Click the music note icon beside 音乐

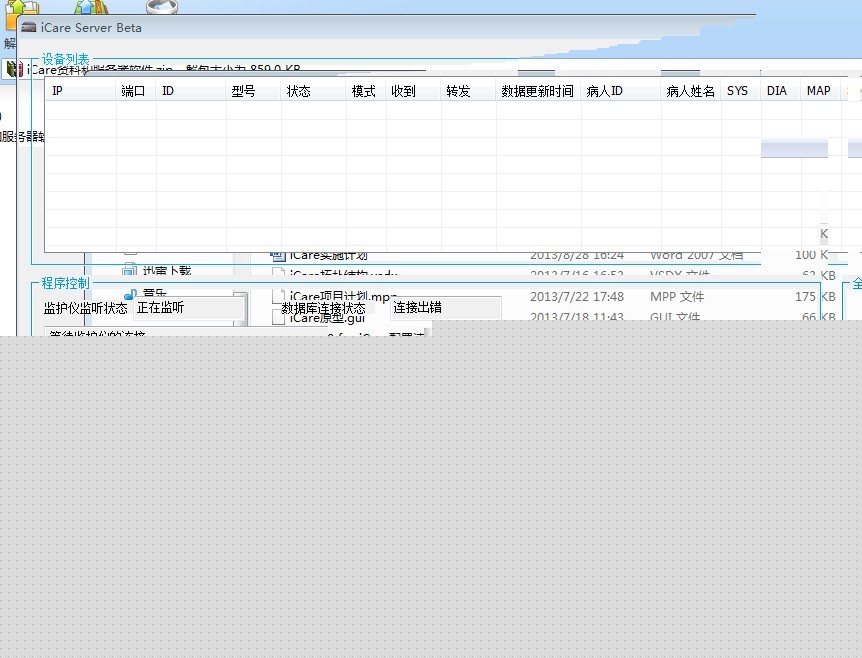pos(130,295)
